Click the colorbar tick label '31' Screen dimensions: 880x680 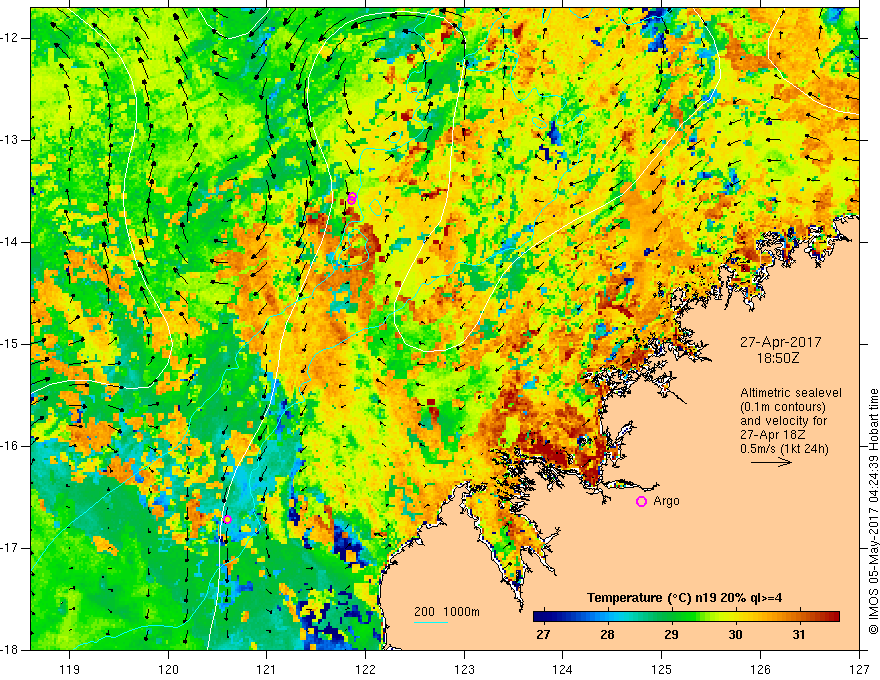coord(799,635)
